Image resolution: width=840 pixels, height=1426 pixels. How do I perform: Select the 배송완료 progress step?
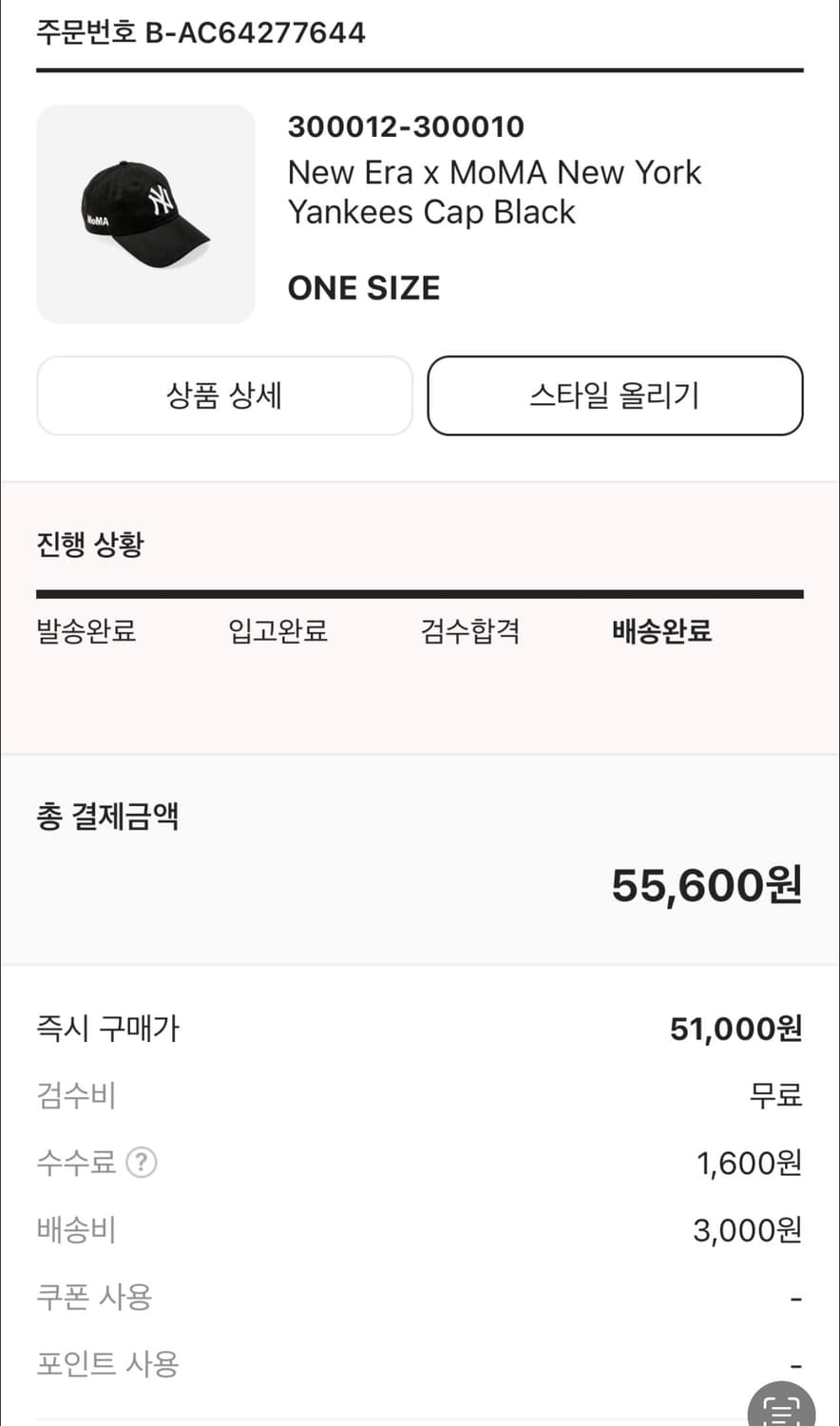tap(662, 631)
